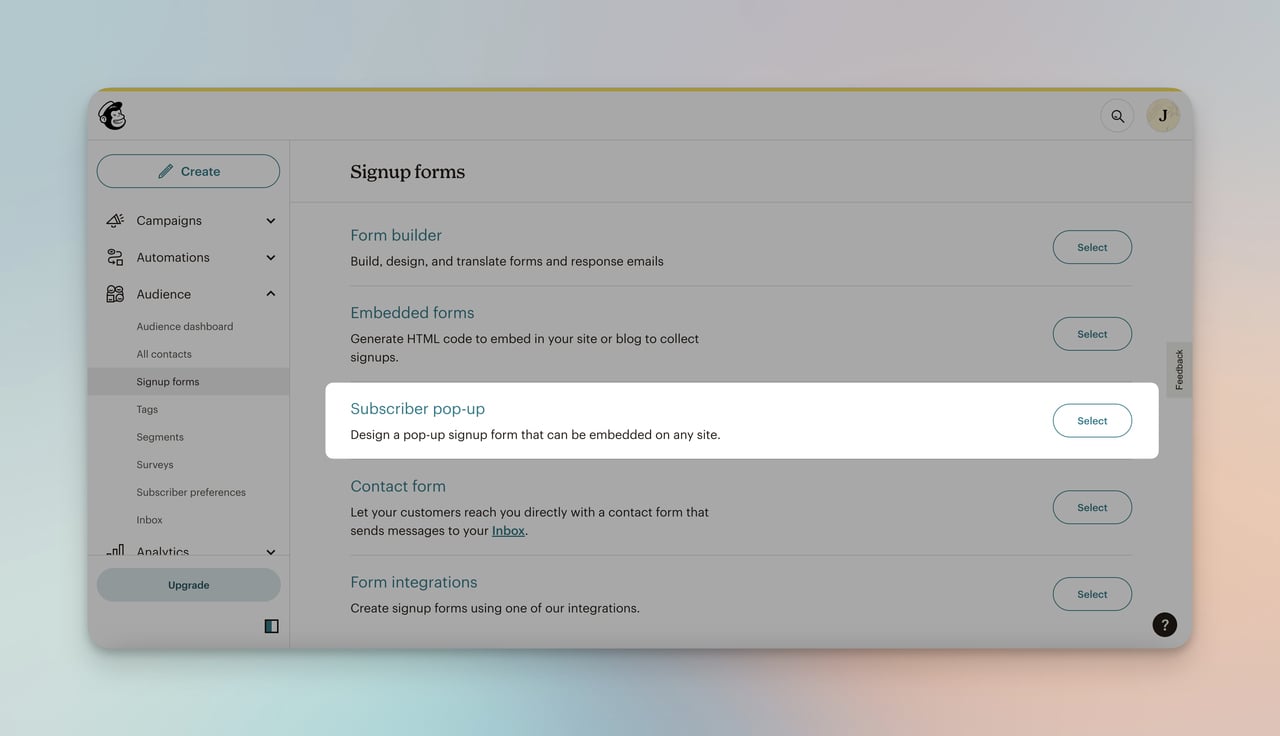This screenshot has height=736, width=1280.
Task: Open the Feedback side tab
Action: point(1179,370)
